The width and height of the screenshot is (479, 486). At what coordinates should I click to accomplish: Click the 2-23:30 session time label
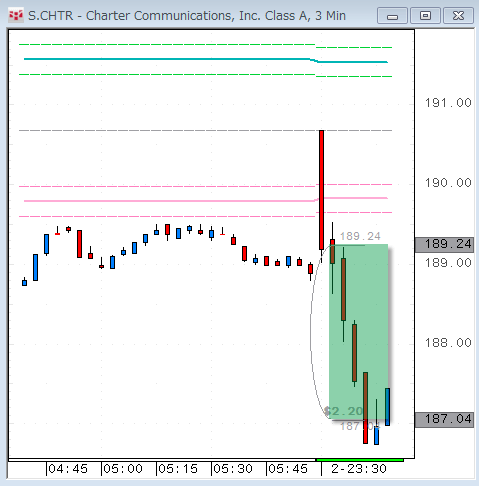[x=359, y=469]
